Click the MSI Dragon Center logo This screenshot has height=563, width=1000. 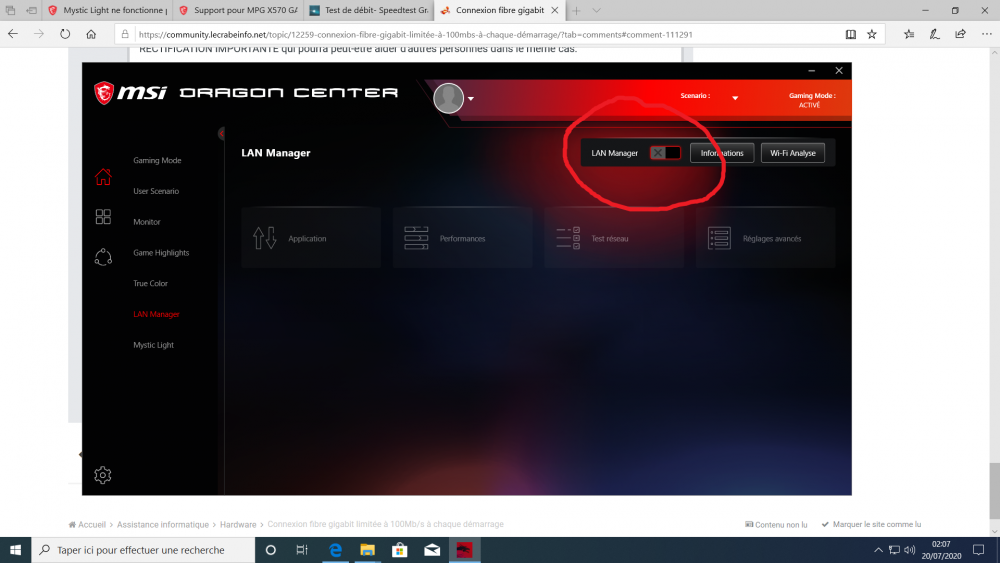(x=246, y=92)
